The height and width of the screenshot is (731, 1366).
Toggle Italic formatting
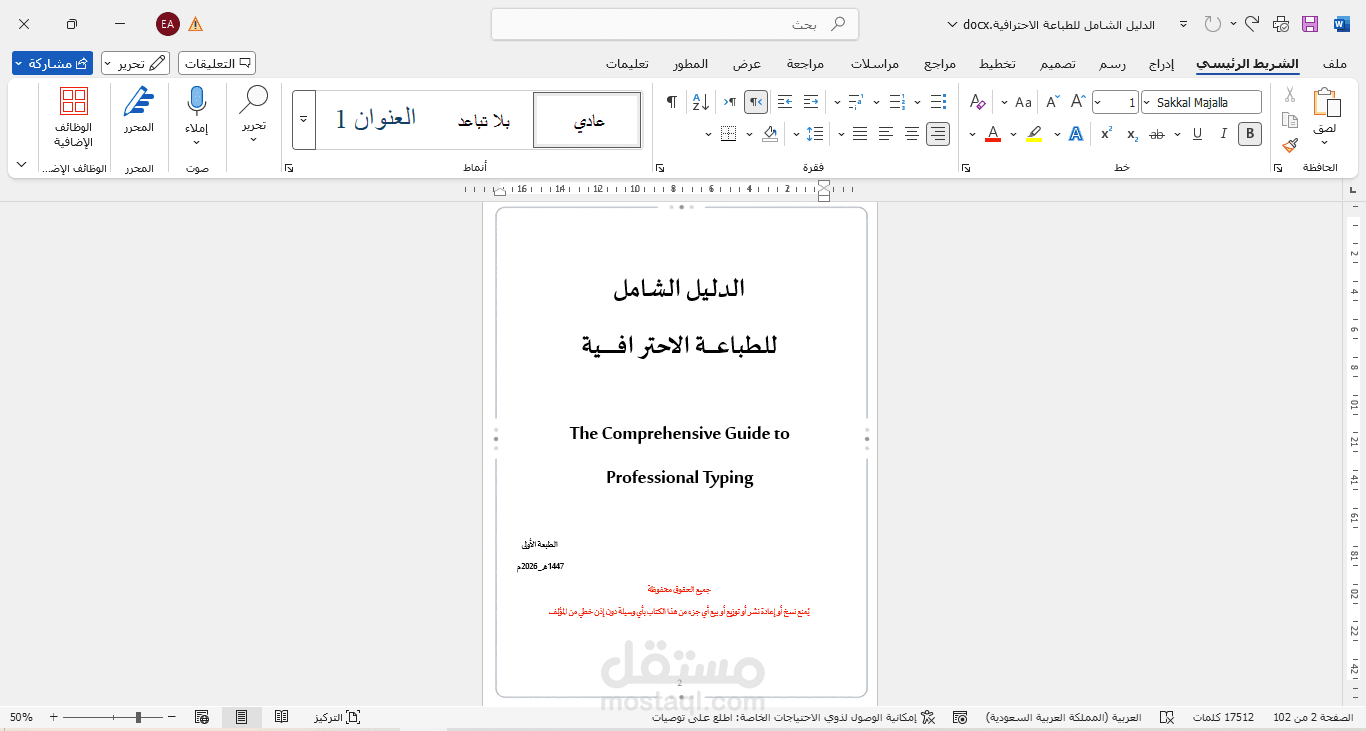pyautogui.click(x=1223, y=133)
